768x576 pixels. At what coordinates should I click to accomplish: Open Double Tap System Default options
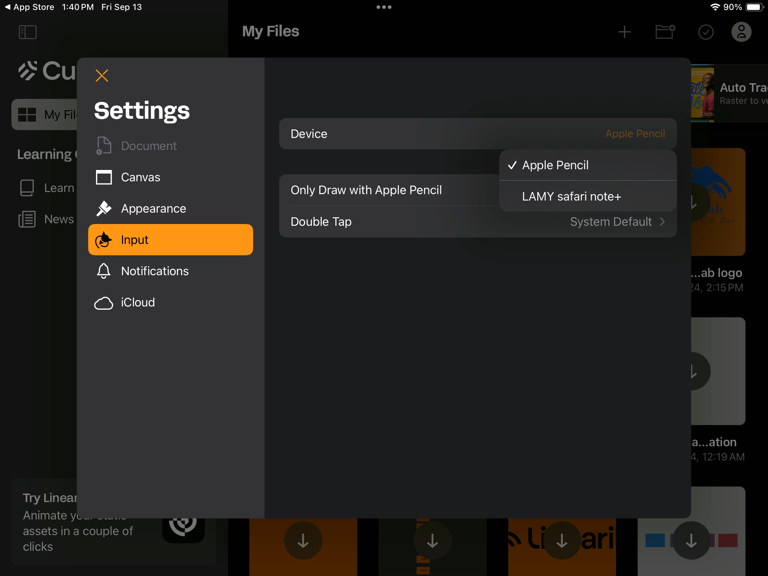tap(478, 222)
